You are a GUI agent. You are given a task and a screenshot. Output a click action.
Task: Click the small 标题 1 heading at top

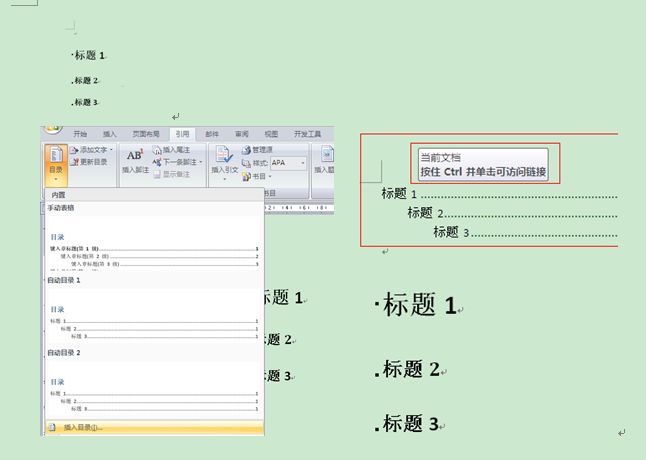89,55
